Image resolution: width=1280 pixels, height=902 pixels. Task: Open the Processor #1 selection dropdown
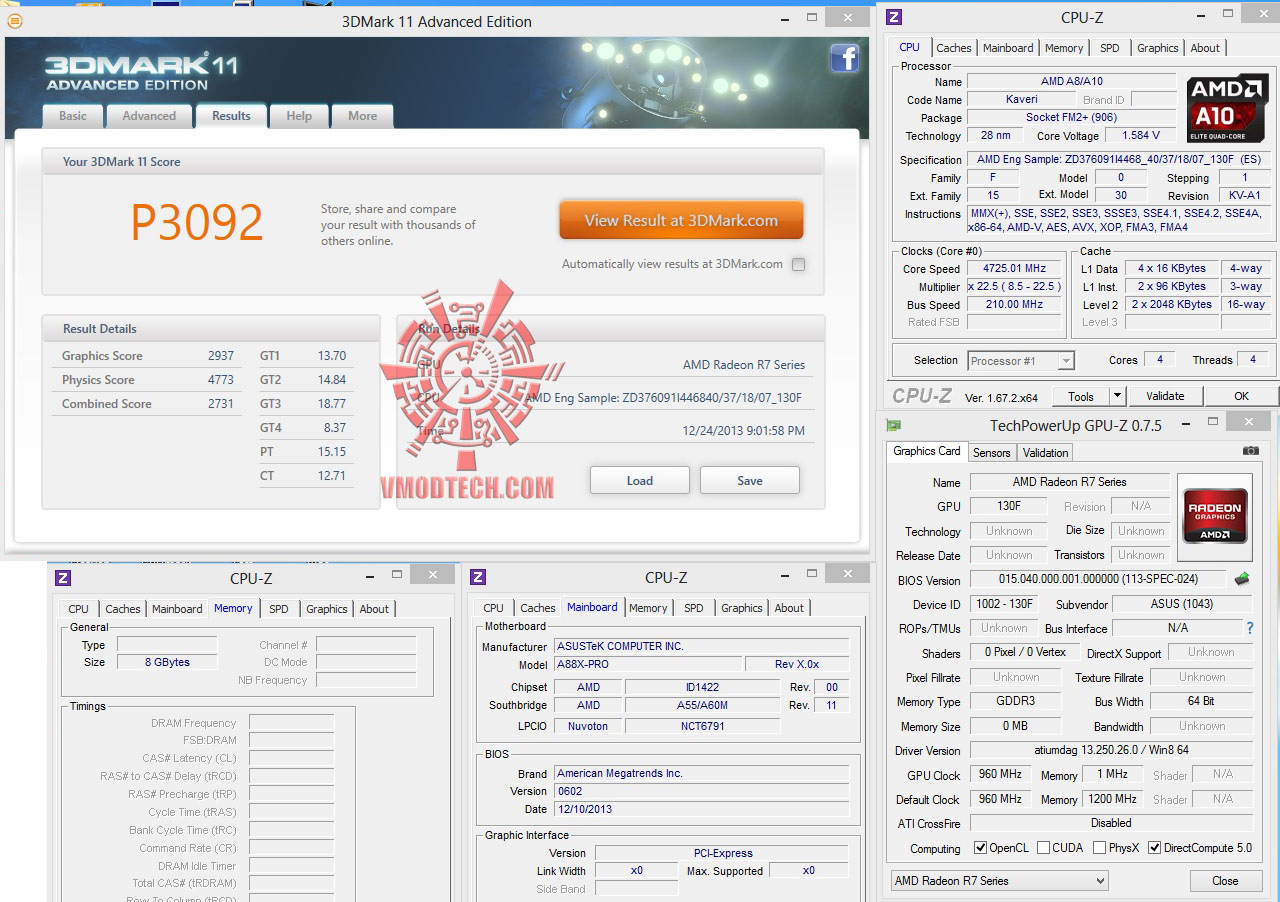coord(1020,361)
